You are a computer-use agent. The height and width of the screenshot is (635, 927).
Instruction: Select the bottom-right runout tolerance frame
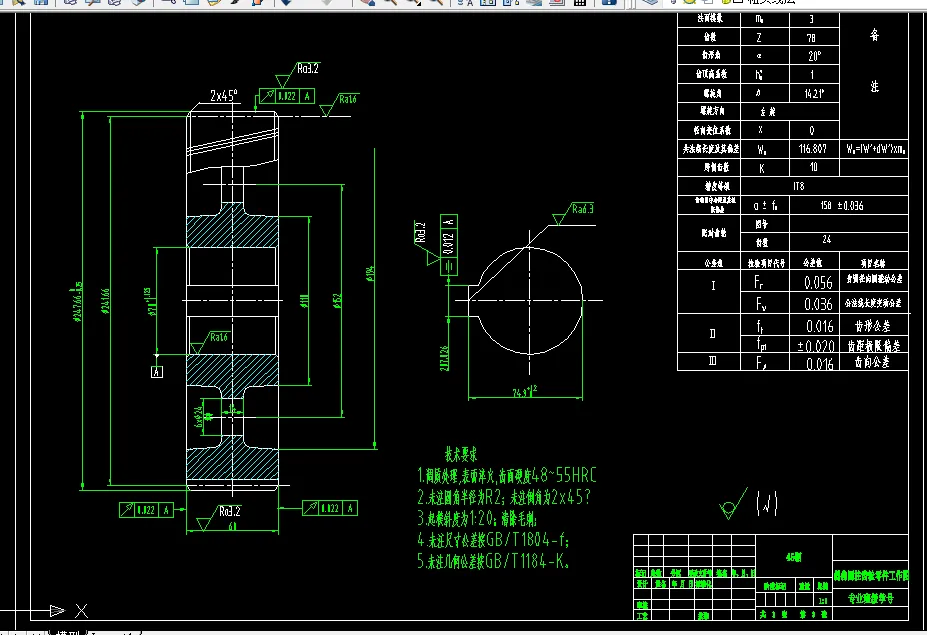tap(330, 508)
